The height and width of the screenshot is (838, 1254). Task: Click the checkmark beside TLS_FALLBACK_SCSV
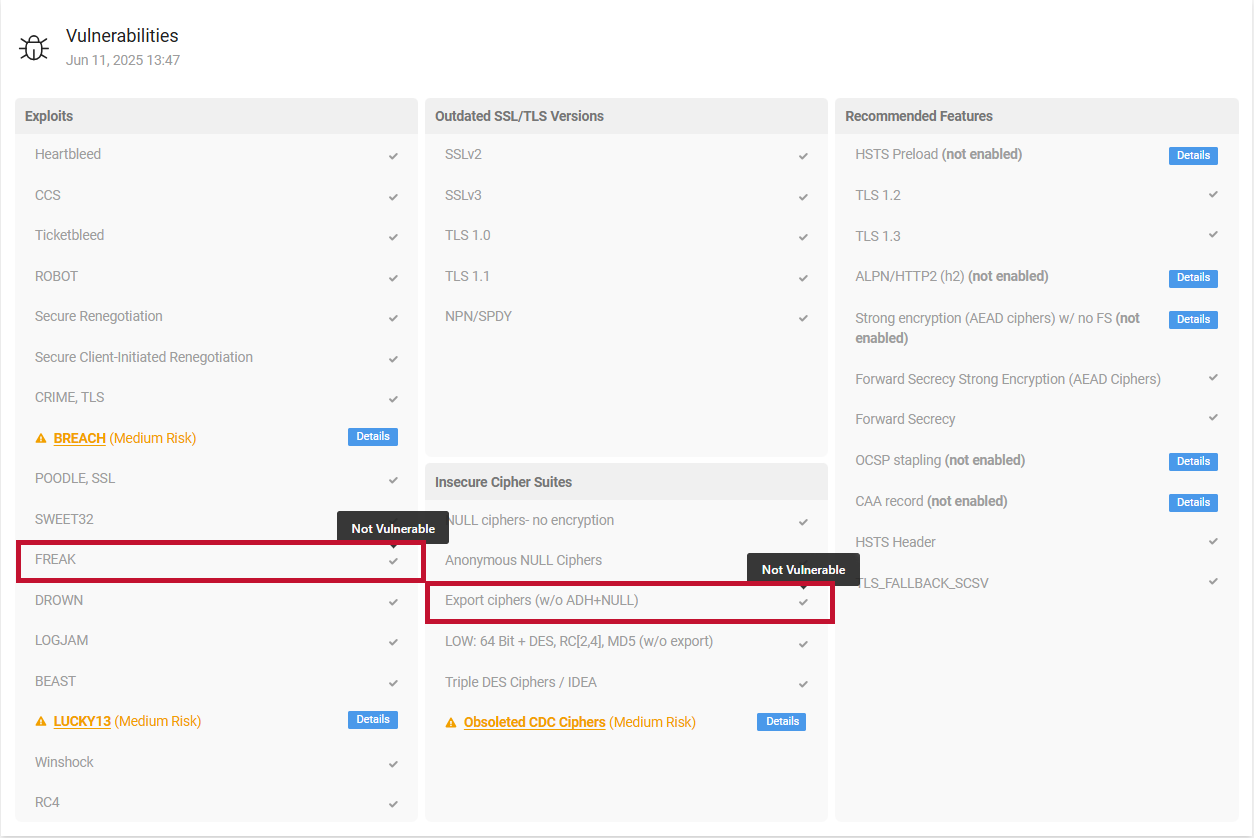pos(1212,583)
